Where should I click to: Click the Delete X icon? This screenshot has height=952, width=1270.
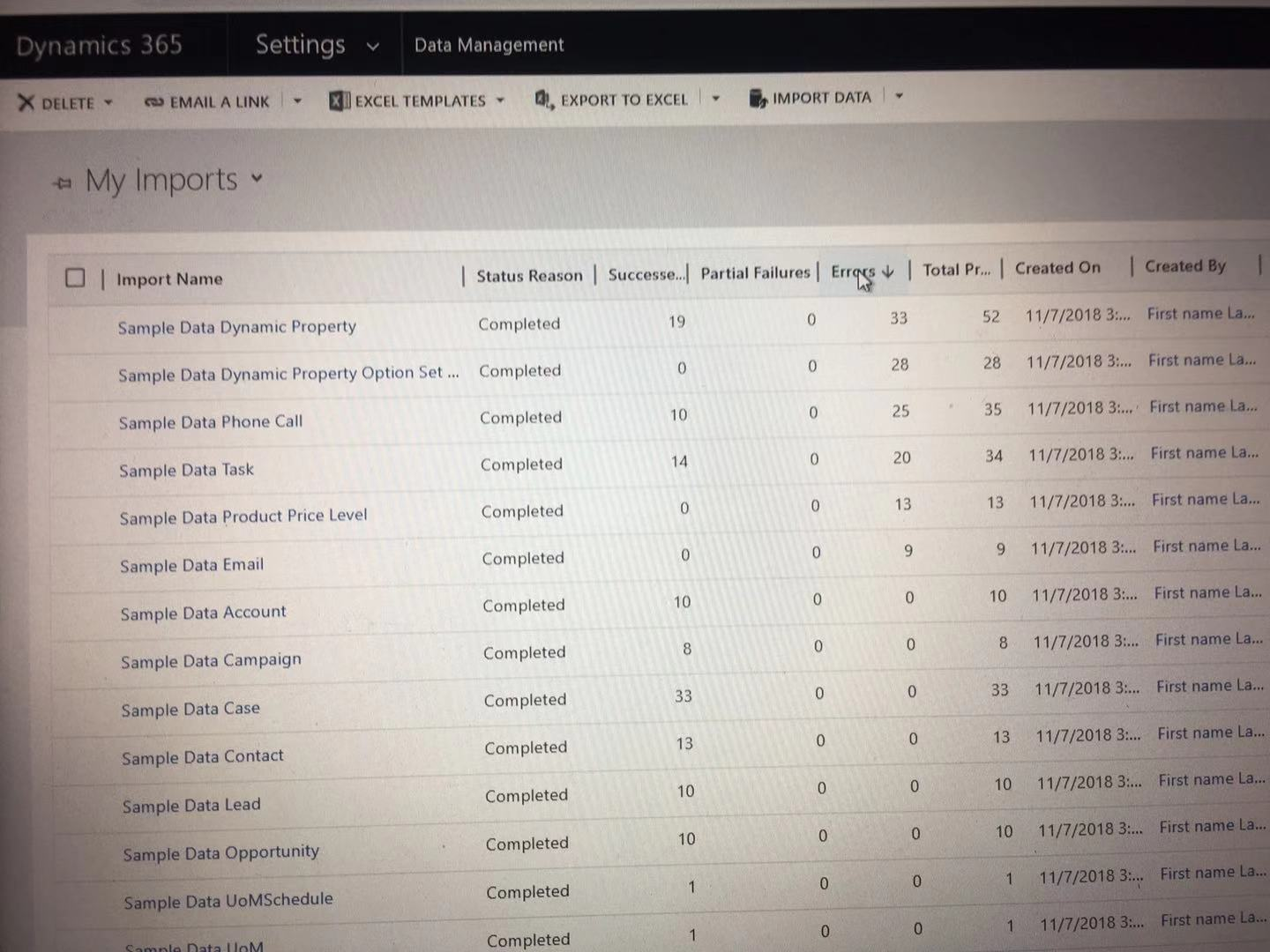(26, 103)
